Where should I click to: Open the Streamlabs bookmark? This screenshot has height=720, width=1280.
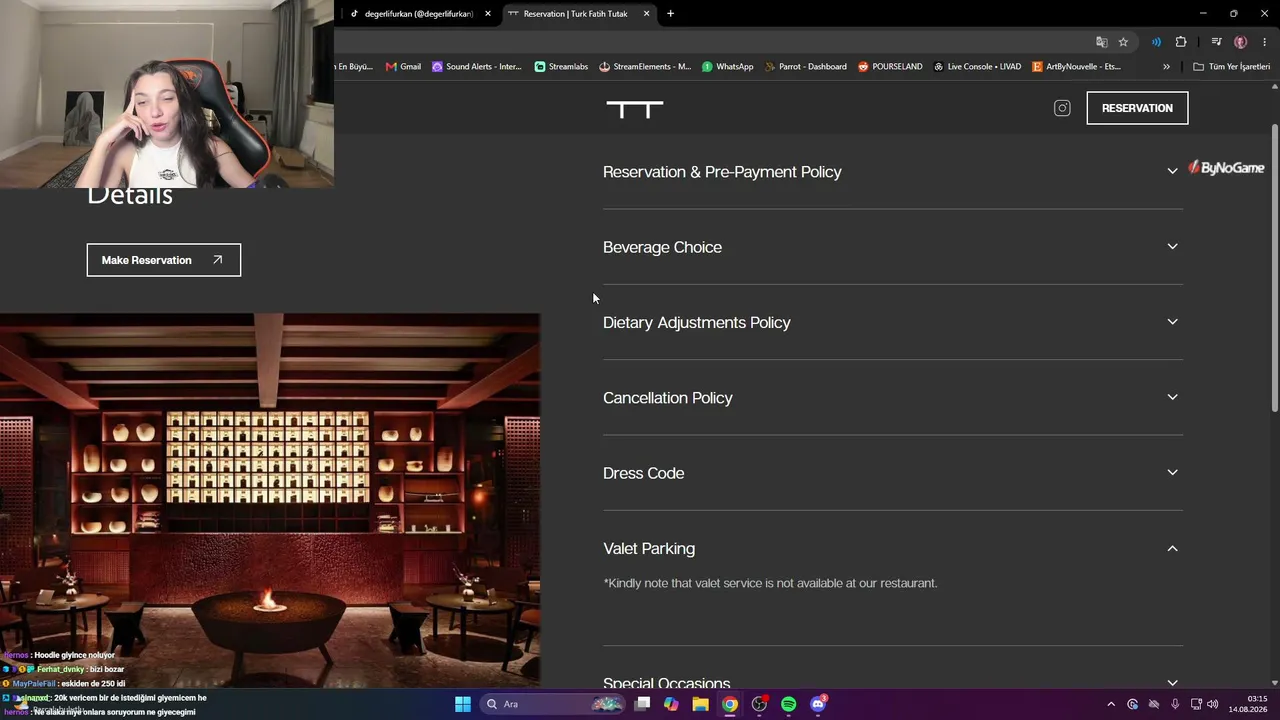click(x=561, y=67)
